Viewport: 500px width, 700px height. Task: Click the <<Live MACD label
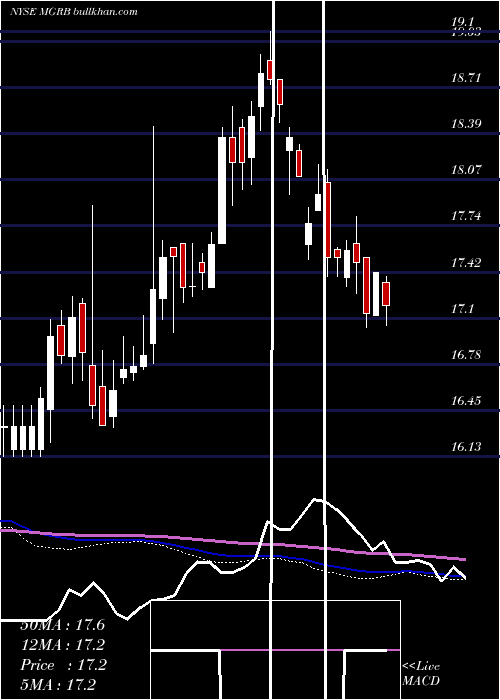(421, 674)
